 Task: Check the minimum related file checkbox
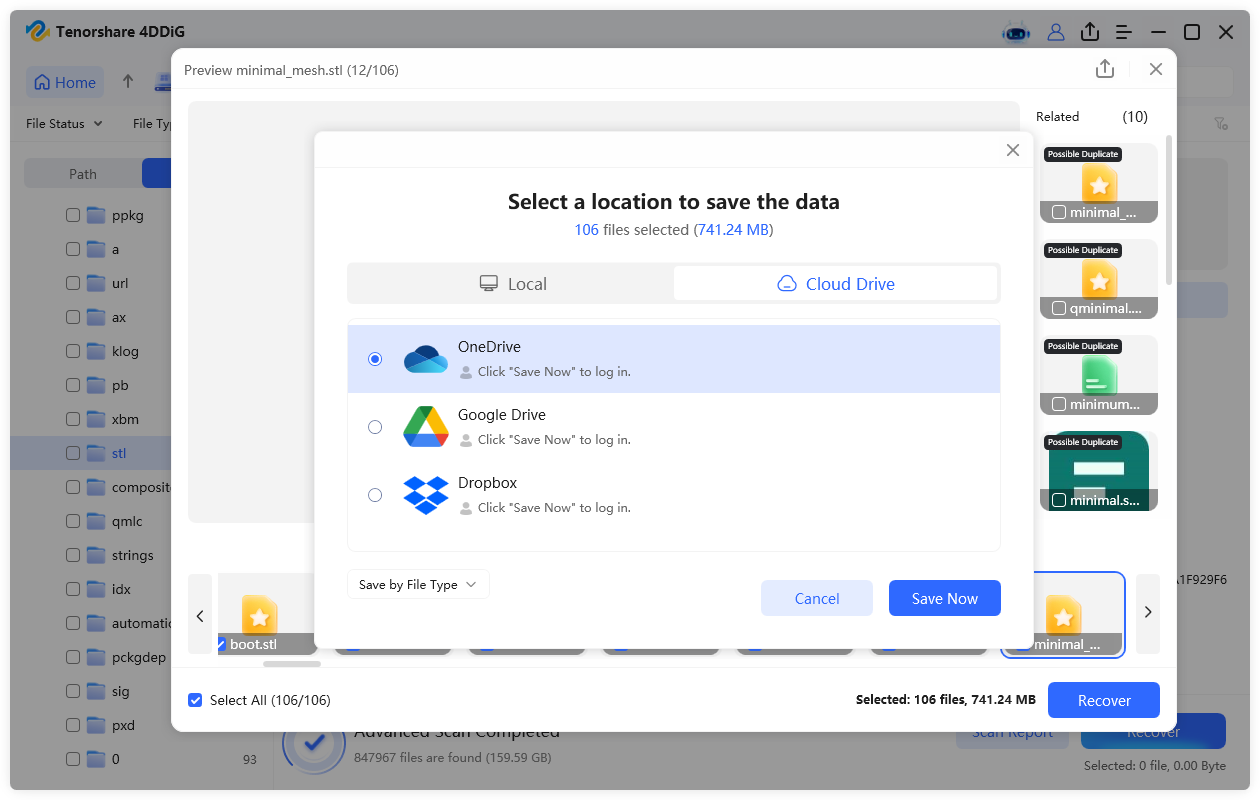tap(1059, 404)
